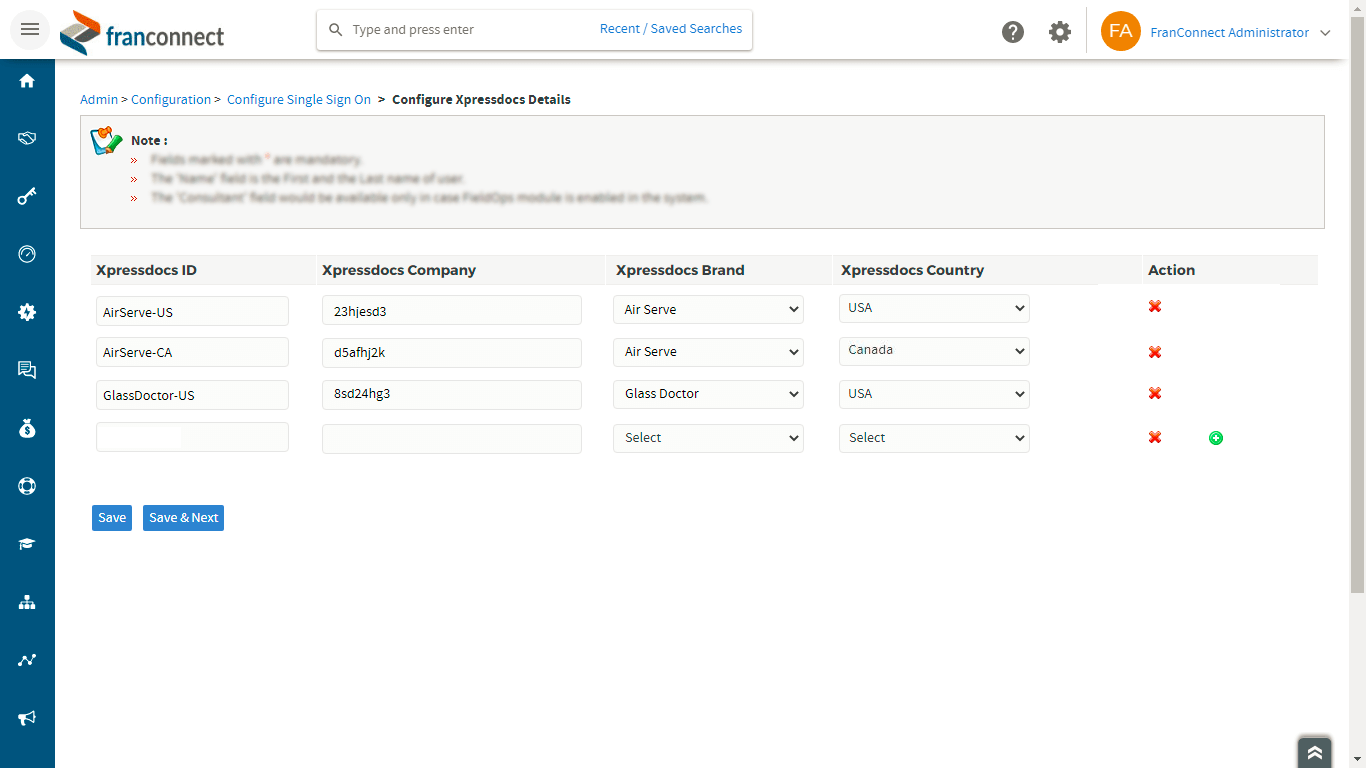Open the line chart analytics icon
Viewport: 1366px width, 768px height.
coord(27,660)
